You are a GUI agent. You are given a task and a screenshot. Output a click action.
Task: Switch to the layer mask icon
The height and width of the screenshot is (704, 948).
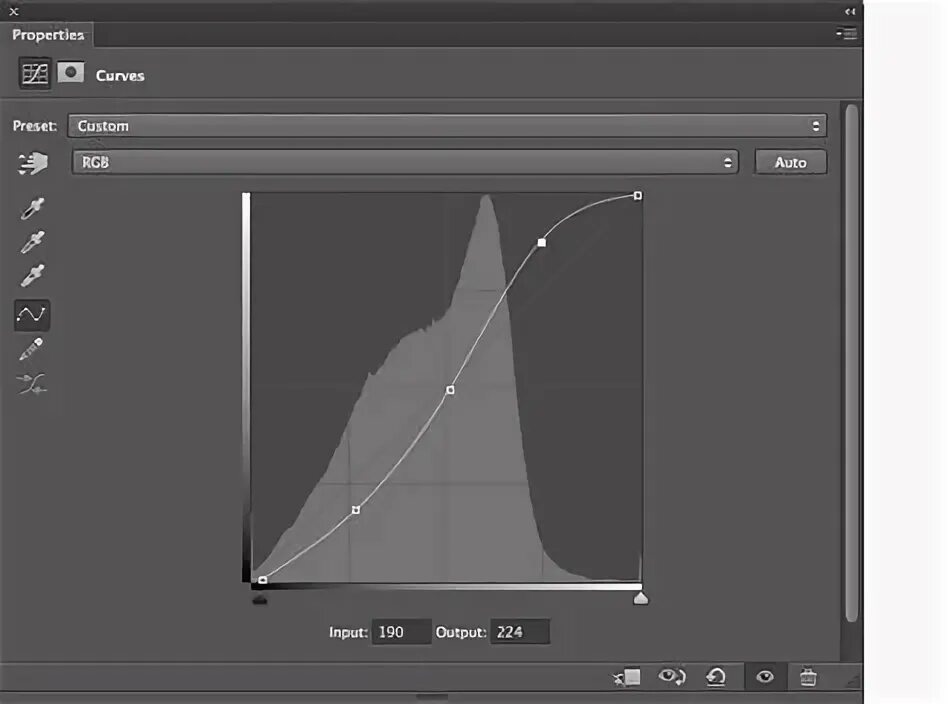(71, 73)
